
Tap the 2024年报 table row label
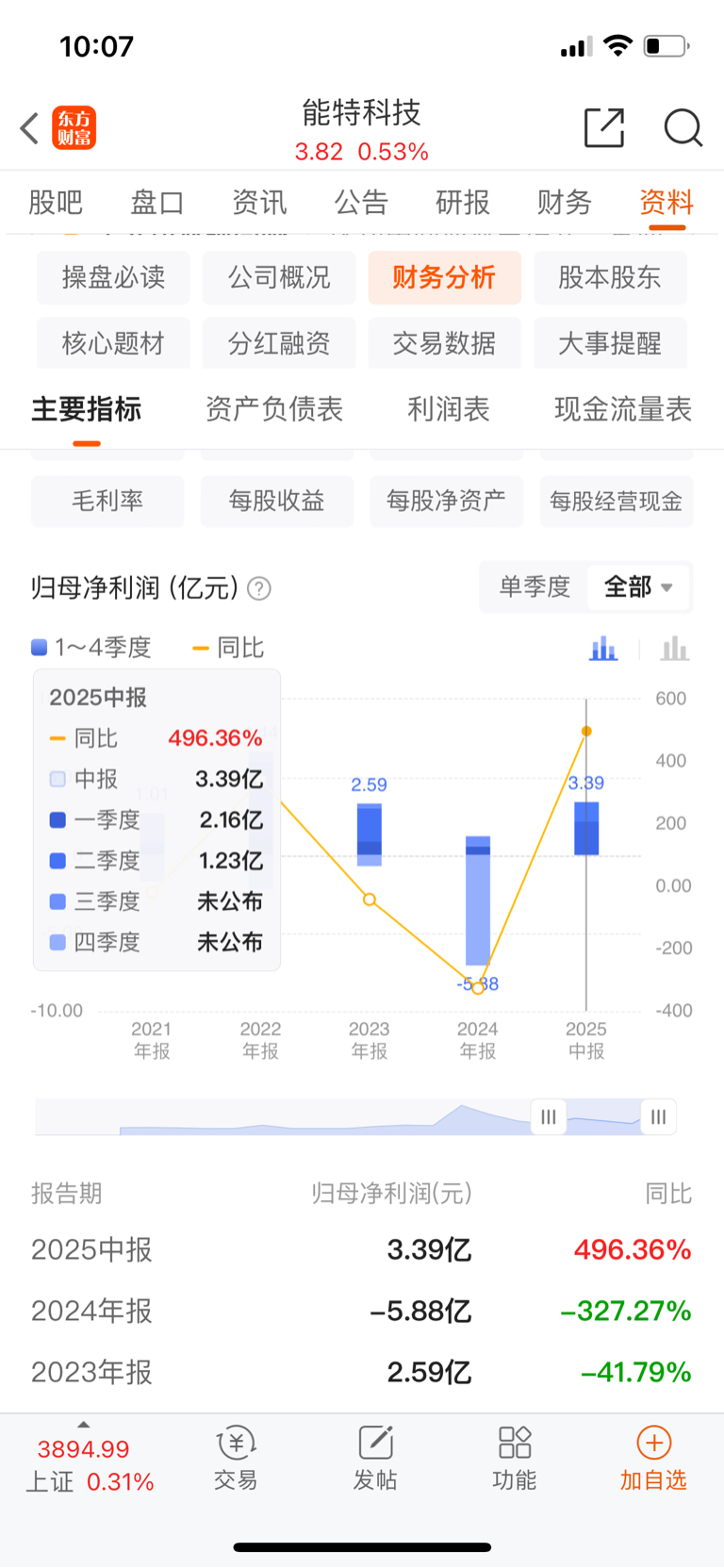(x=91, y=1312)
